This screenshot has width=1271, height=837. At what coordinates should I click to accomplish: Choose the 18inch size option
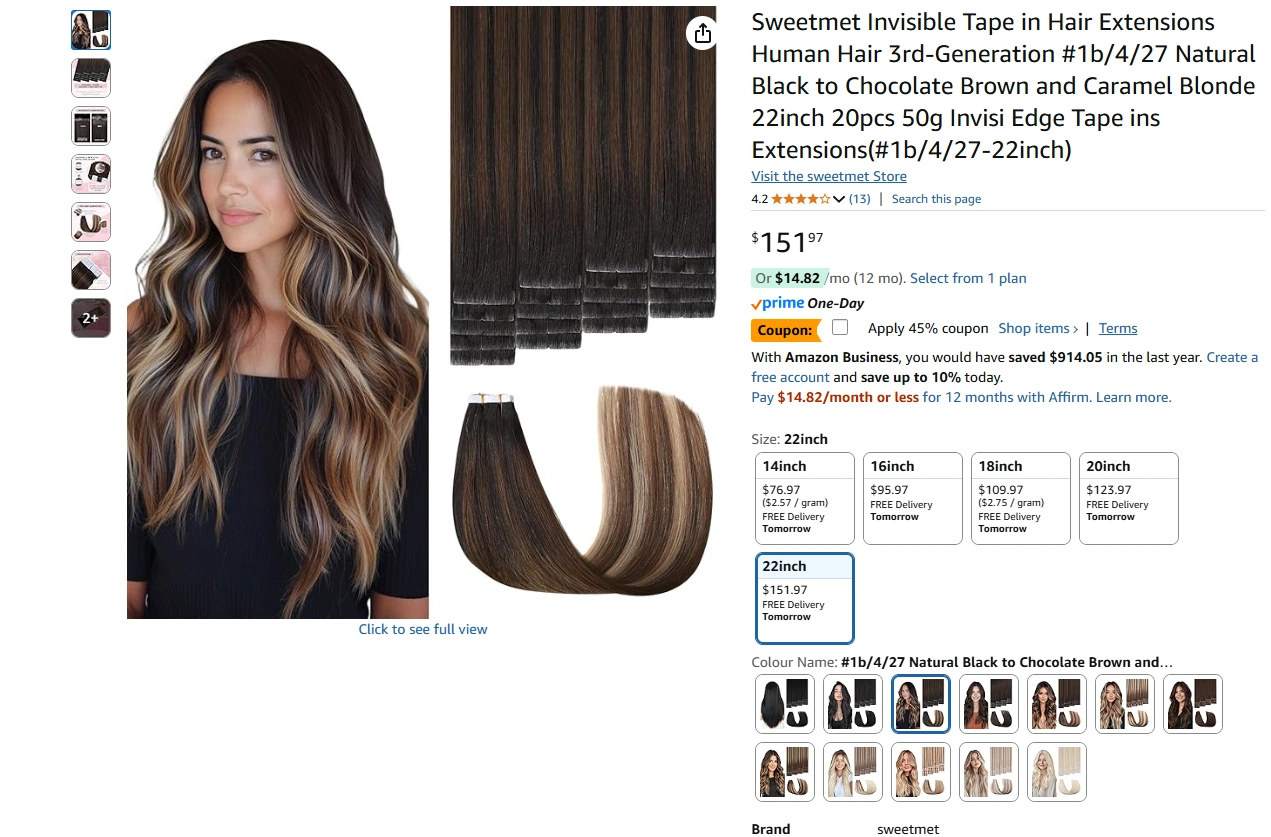[1021, 498]
